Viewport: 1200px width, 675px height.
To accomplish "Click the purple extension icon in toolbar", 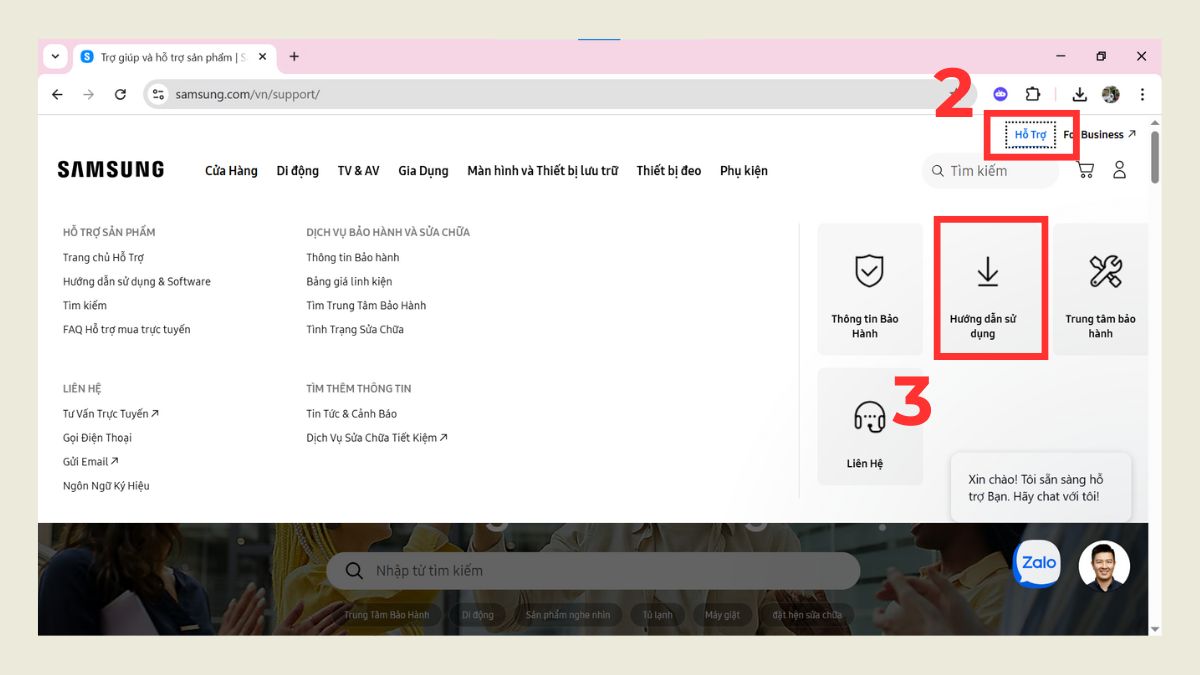I will click(x=1000, y=94).
